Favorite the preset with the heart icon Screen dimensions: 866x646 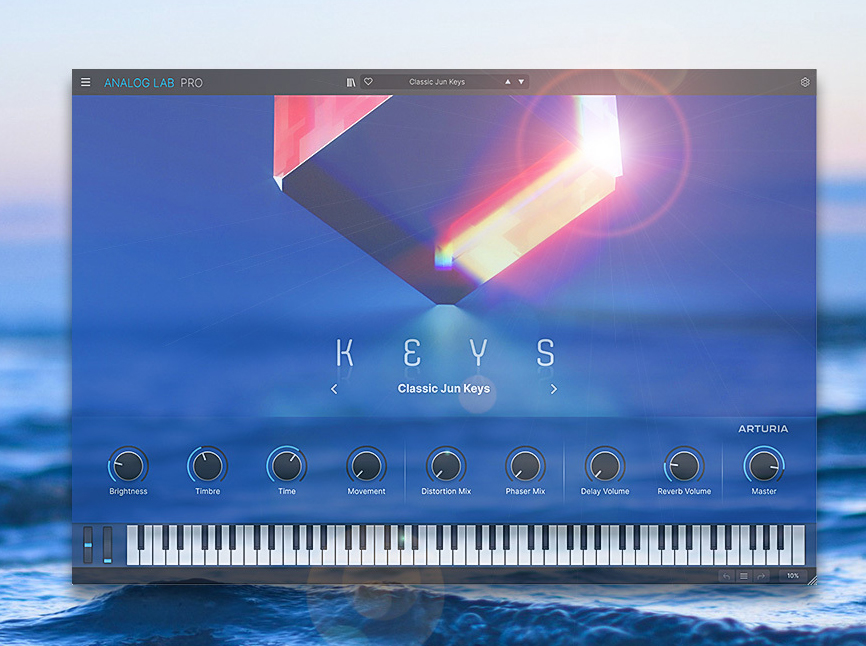click(368, 82)
